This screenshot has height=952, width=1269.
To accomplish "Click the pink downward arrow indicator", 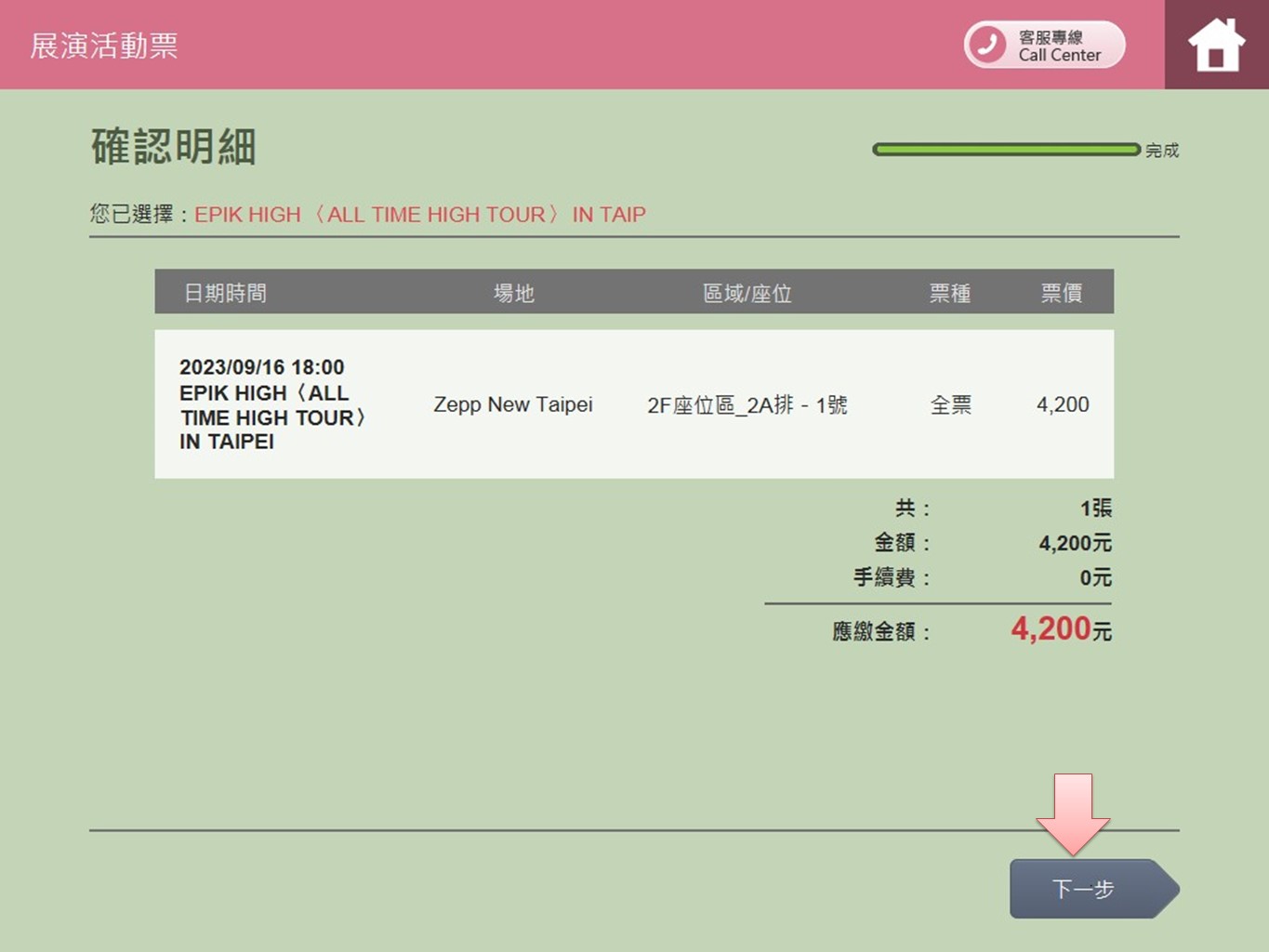I will coord(1073,813).
